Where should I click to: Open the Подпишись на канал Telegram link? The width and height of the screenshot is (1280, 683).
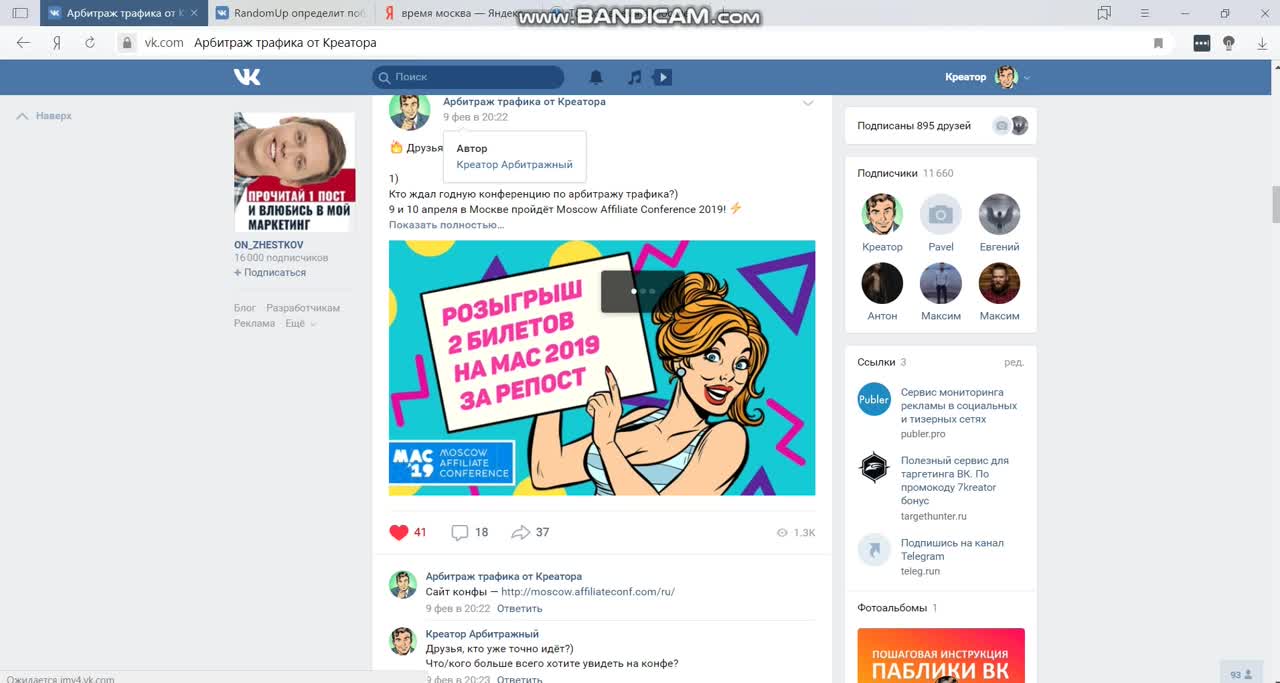952,550
